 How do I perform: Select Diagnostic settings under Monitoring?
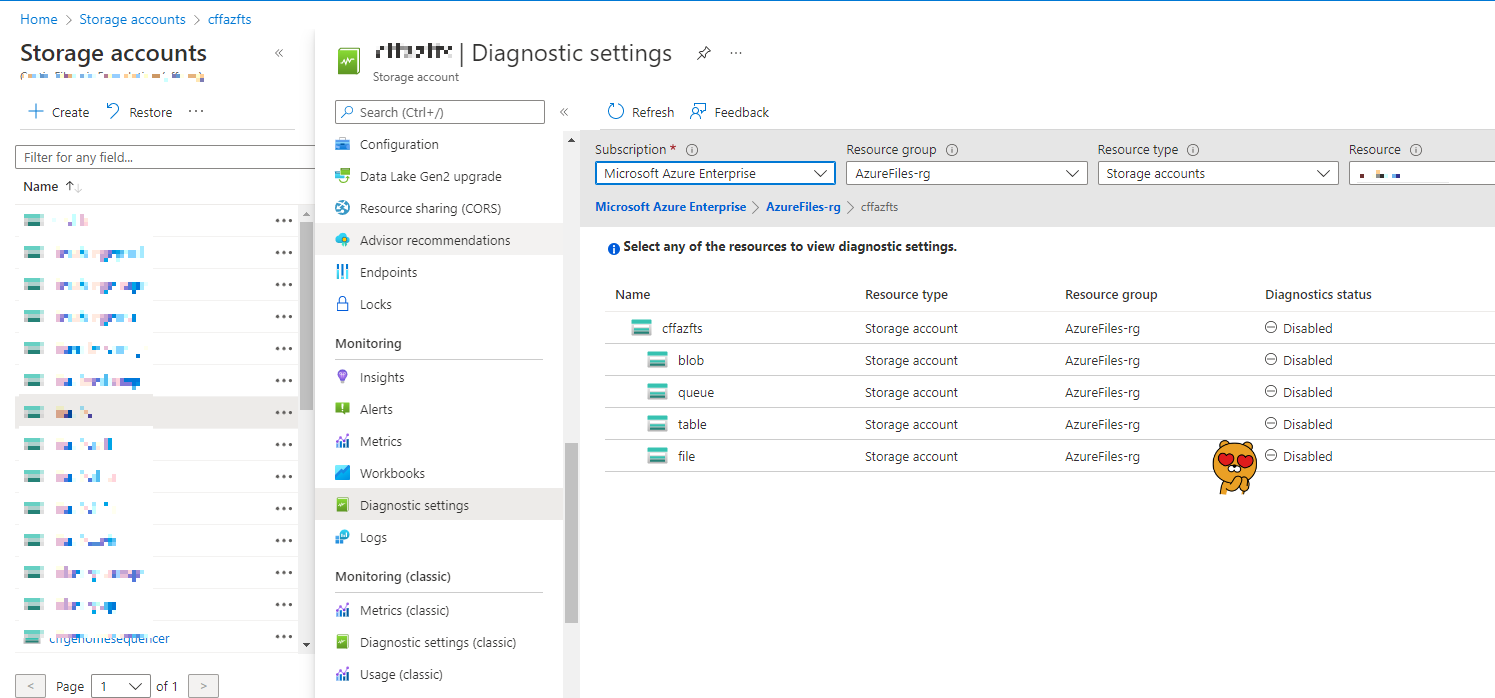[x=439, y=505]
